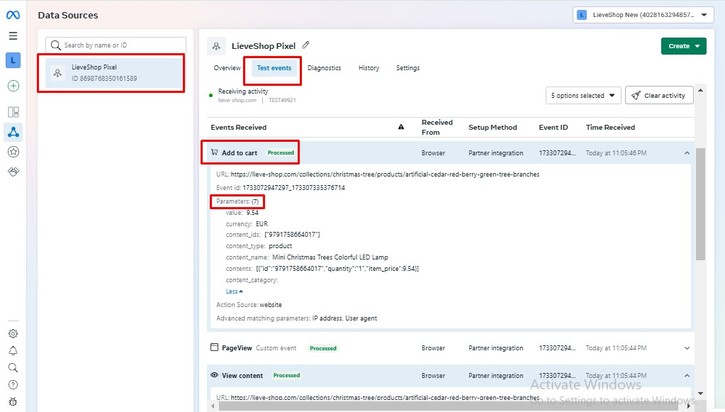The width and height of the screenshot is (725, 412).
Task: Click the currency value EUR
Action: pyautogui.click(x=262, y=224)
